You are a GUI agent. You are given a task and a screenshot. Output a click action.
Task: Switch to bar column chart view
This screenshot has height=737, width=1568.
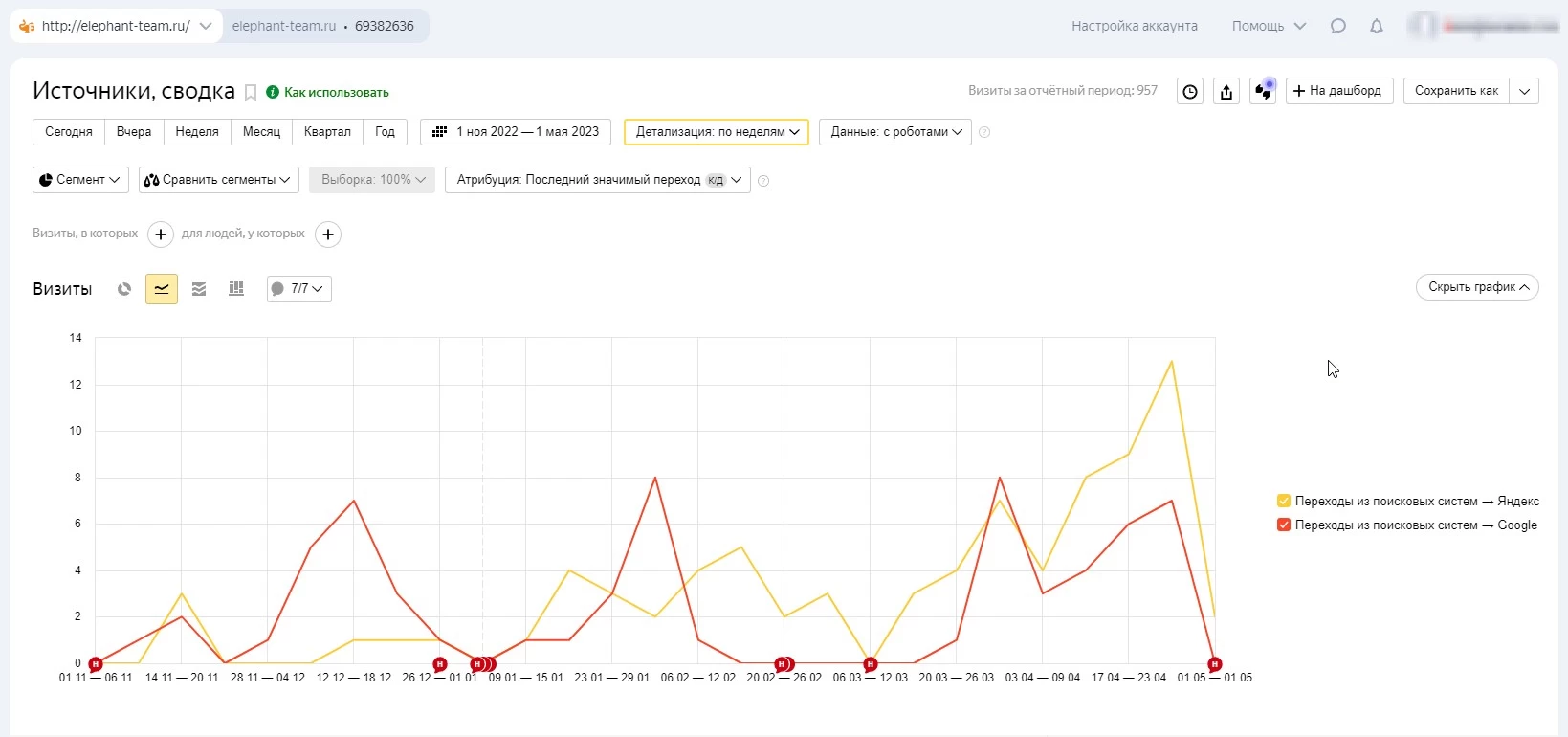tap(236, 289)
